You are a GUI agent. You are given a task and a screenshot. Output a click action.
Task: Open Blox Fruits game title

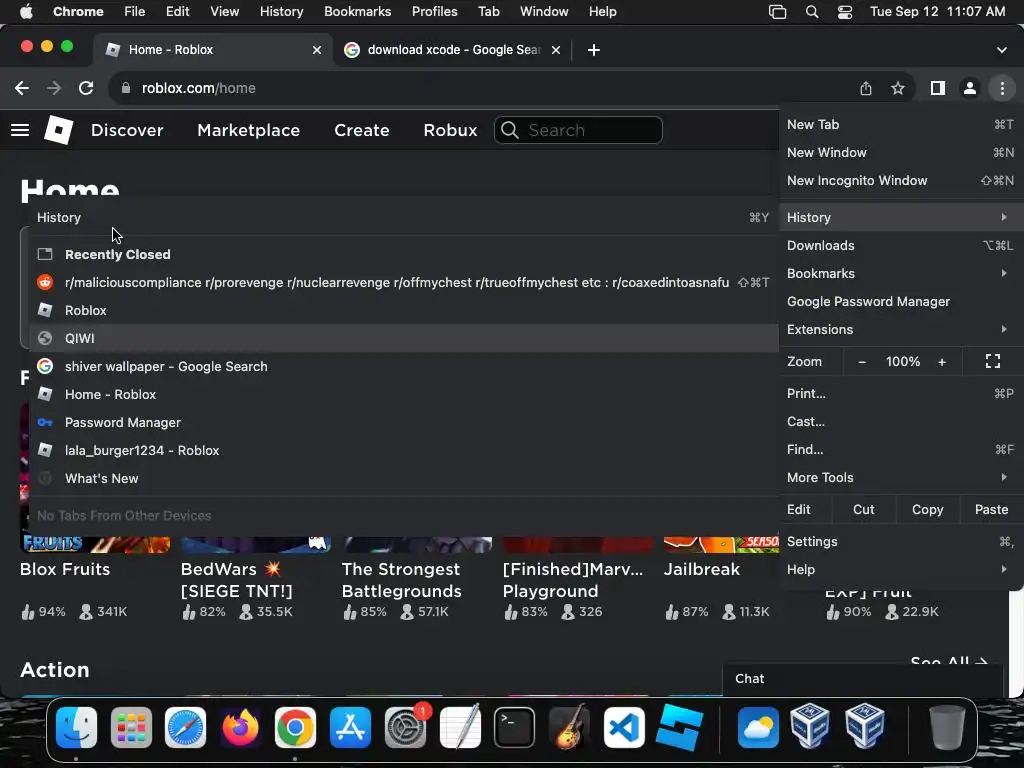pos(65,569)
